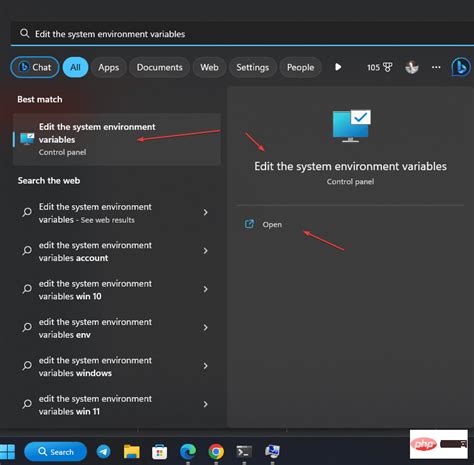Open Telegram from the taskbar
Image resolution: width=474 pixels, height=465 pixels.
click(104, 452)
